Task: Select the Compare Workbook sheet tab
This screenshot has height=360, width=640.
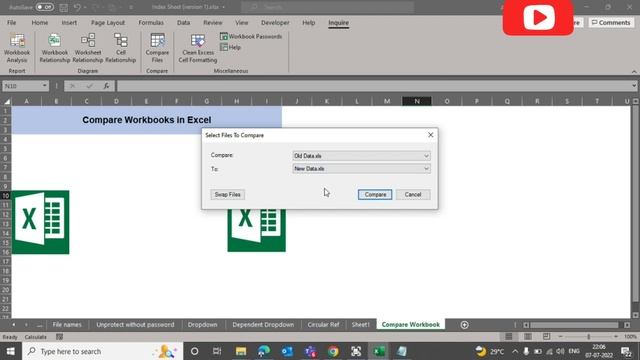Action: click(411, 325)
